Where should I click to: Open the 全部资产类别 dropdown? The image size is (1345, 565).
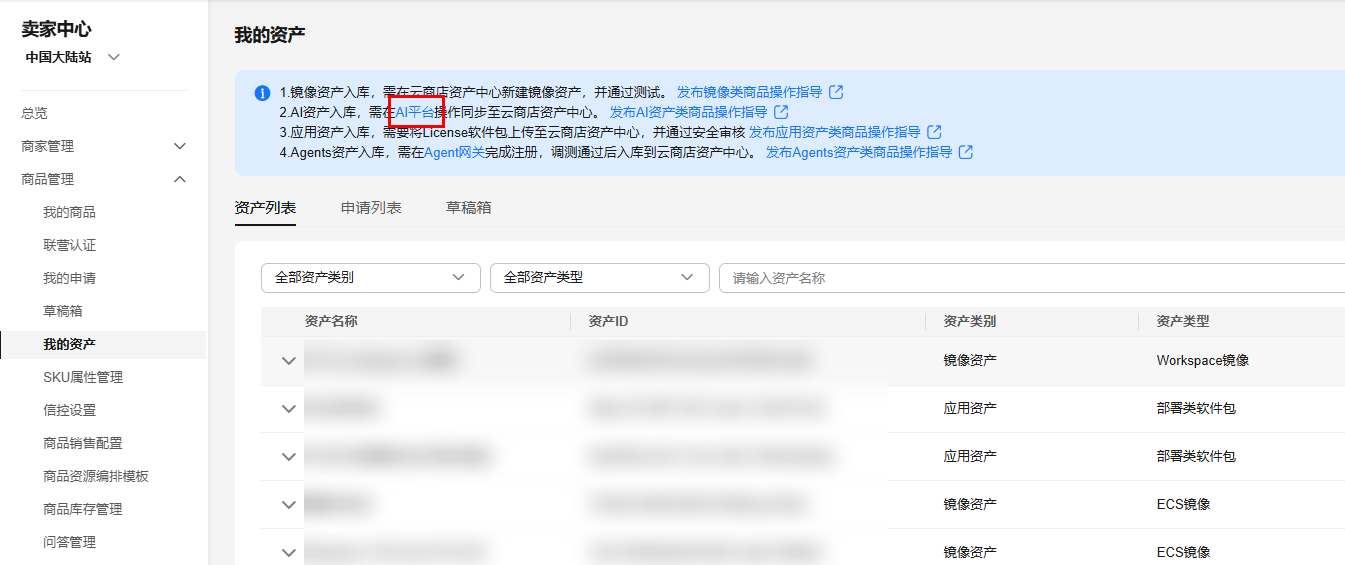tap(371, 278)
